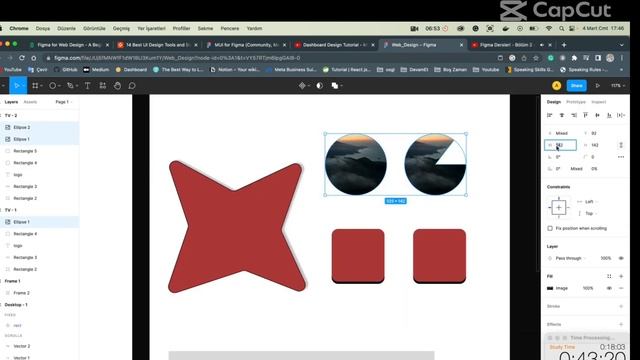This screenshot has width=640, height=360.
Task: Switch to the Inspect tab
Action: coord(598,102)
